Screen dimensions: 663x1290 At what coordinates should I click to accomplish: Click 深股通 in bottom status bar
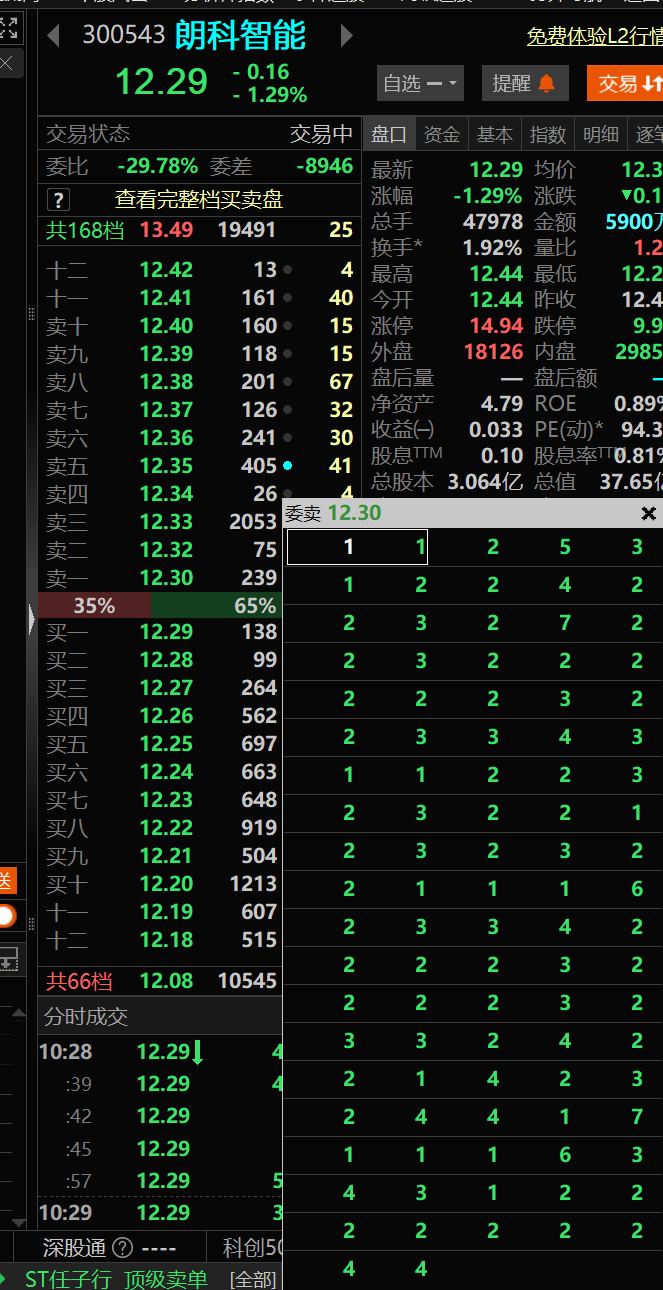pyautogui.click(x=74, y=1248)
